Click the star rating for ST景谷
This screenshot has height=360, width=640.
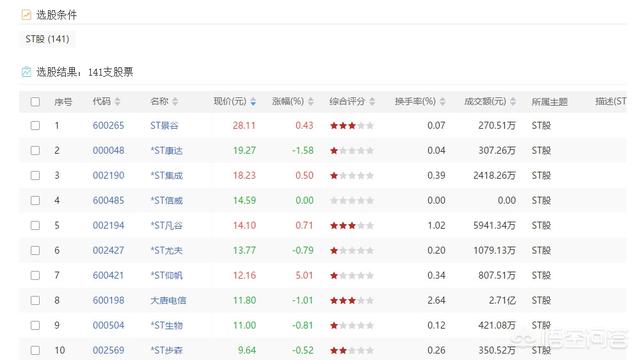pos(352,125)
